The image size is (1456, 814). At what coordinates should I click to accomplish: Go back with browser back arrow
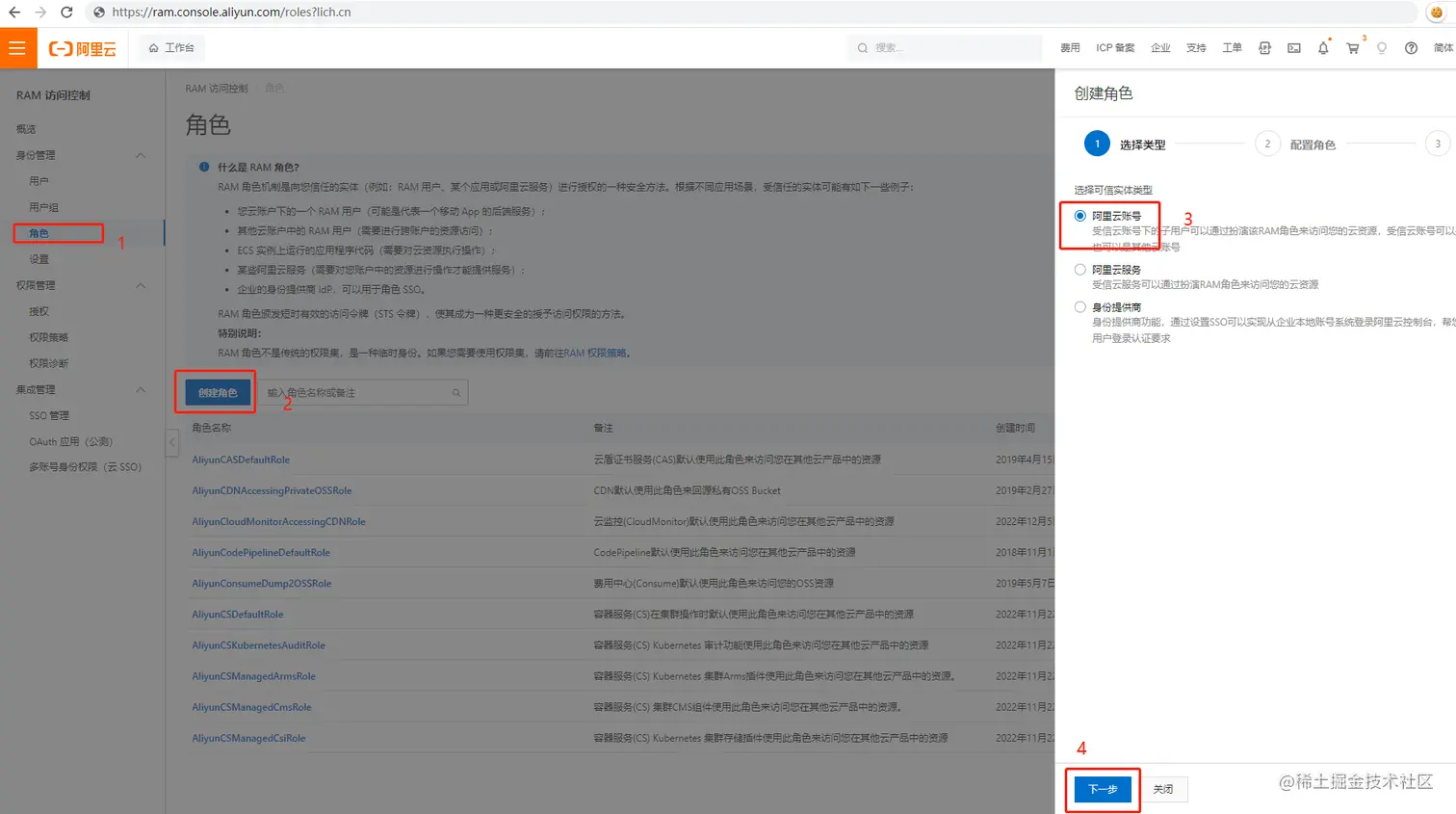[14, 13]
